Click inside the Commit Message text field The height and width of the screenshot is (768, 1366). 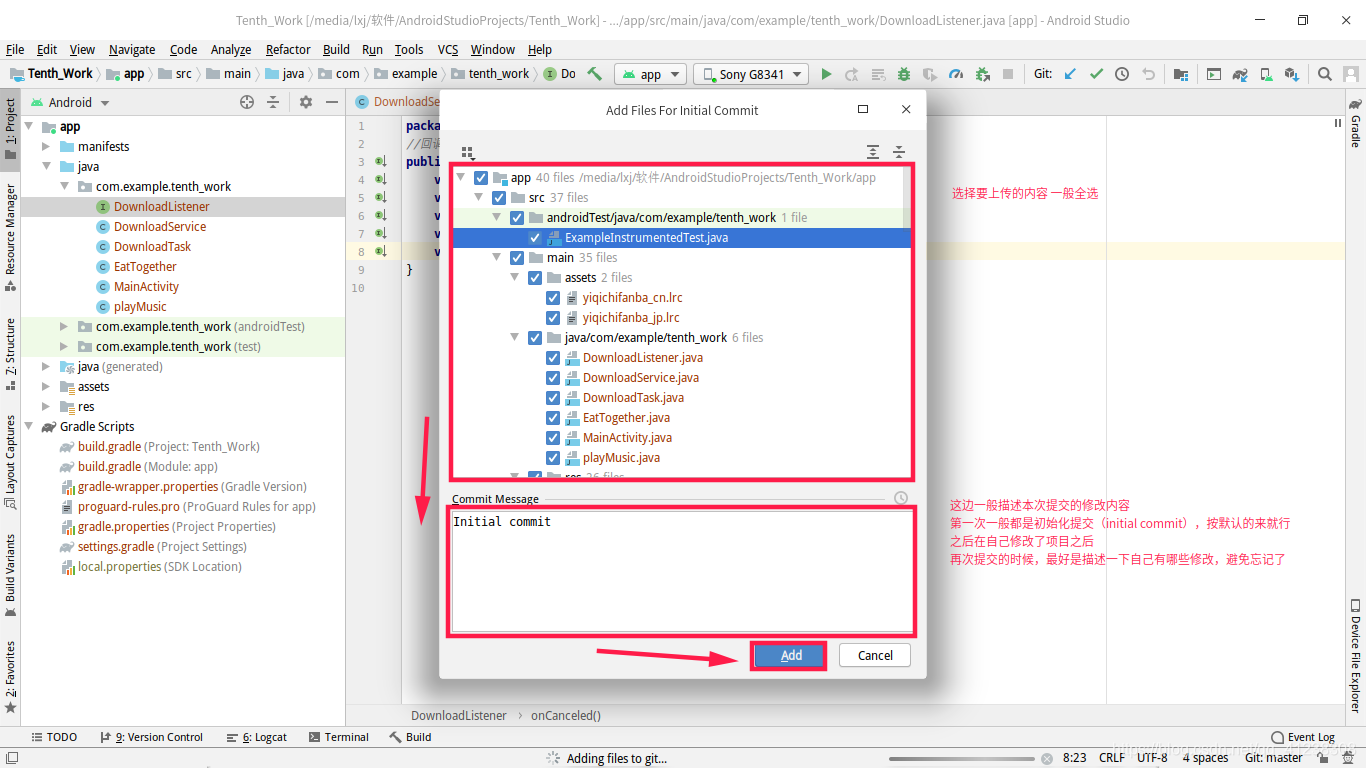(681, 571)
